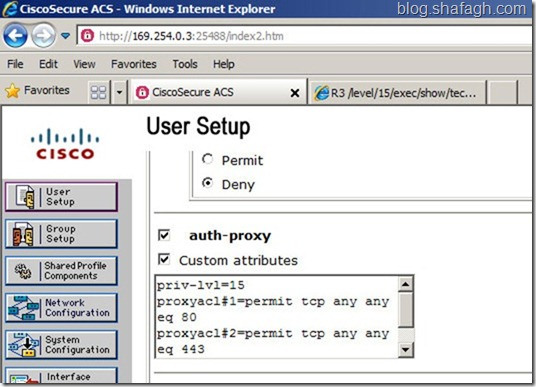Open the Help menu
Screen dimensions: 536x387
pyautogui.click(x=224, y=64)
